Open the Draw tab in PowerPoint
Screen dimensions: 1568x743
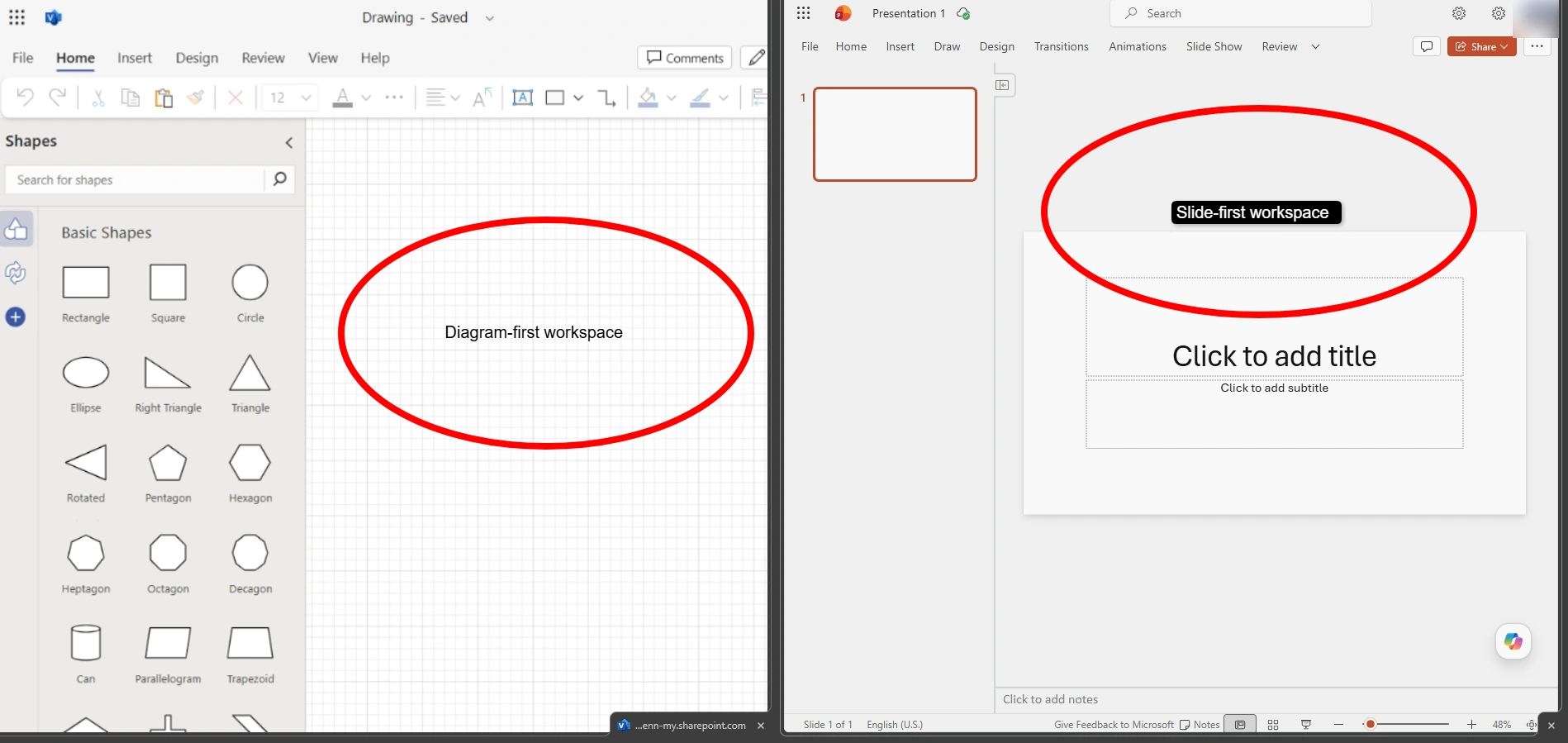[947, 47]
